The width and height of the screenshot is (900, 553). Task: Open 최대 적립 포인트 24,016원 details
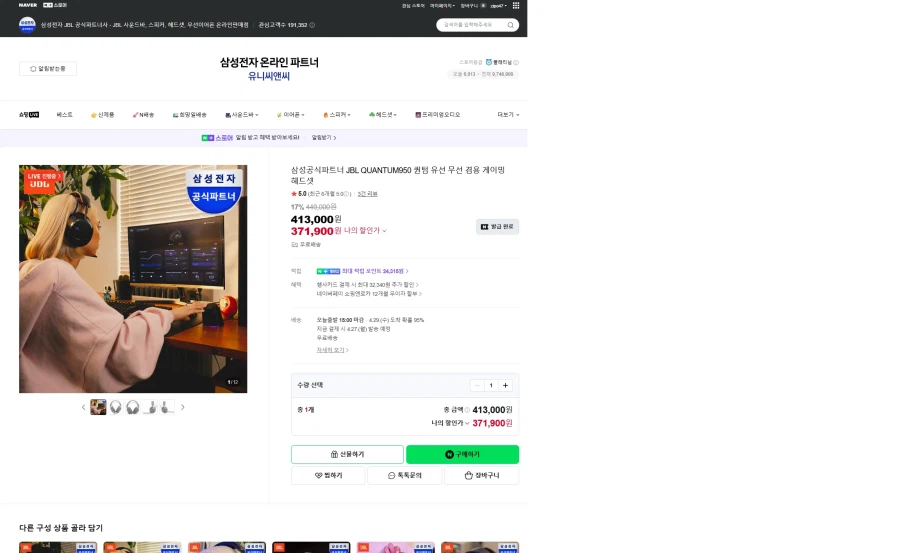point(375,271)
